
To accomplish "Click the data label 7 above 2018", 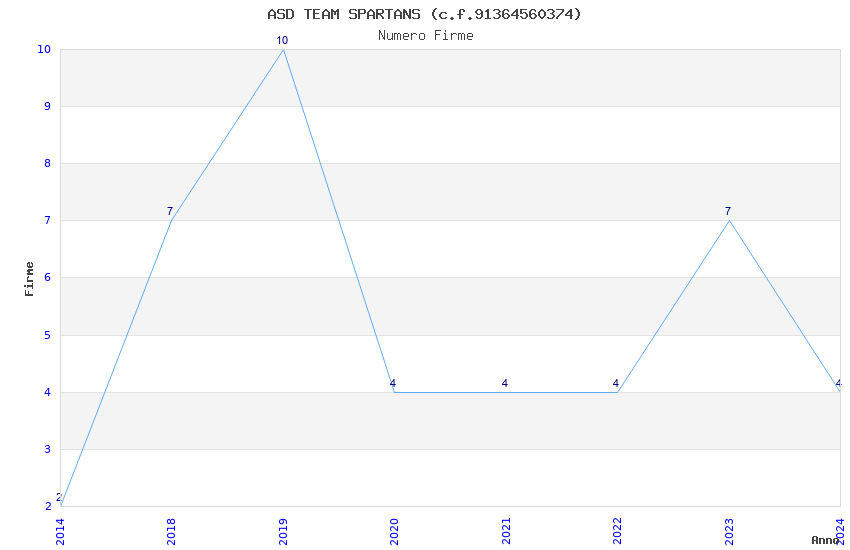I will click(x=170, y=211).
